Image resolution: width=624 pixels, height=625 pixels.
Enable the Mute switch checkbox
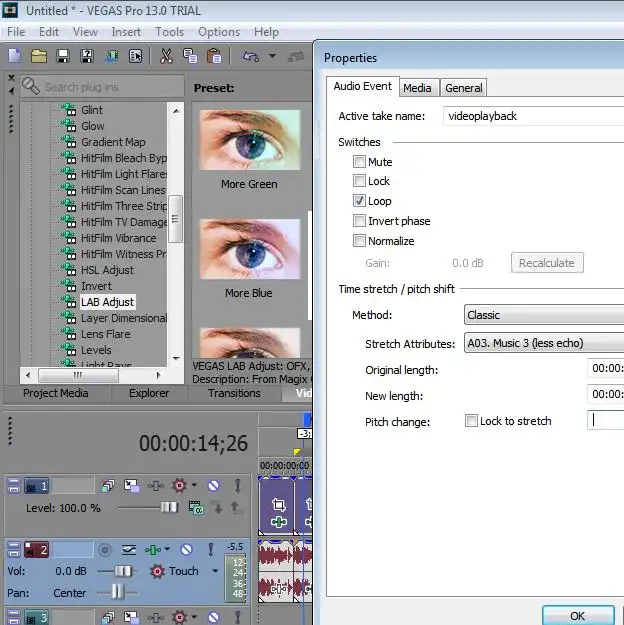[359, 161]
